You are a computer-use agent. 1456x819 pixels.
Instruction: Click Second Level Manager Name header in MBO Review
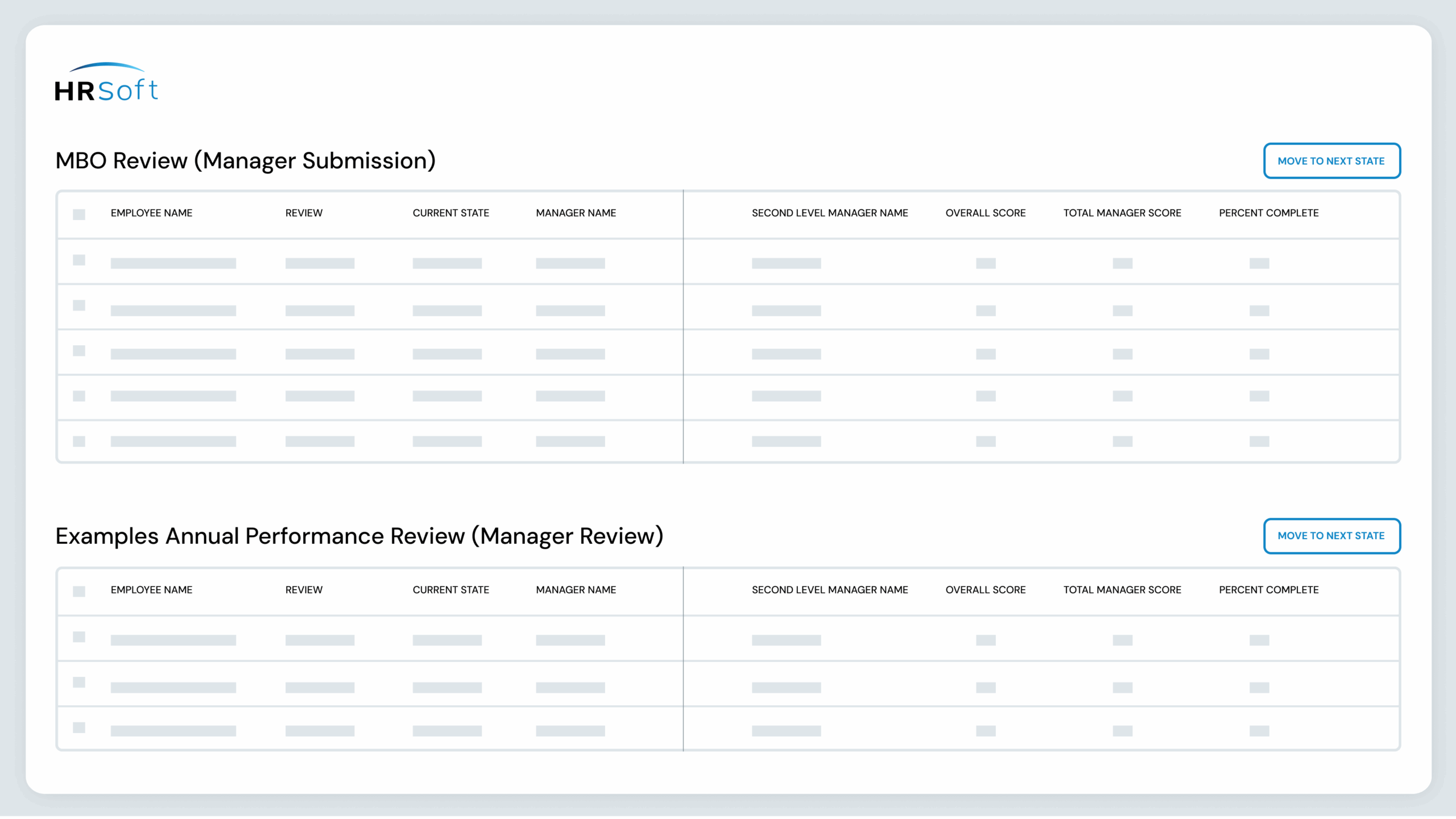829,213
